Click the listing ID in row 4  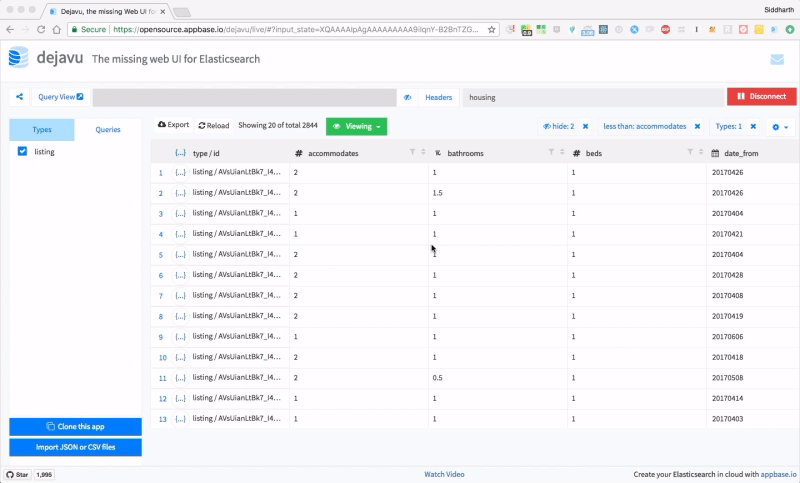[236, 234]
